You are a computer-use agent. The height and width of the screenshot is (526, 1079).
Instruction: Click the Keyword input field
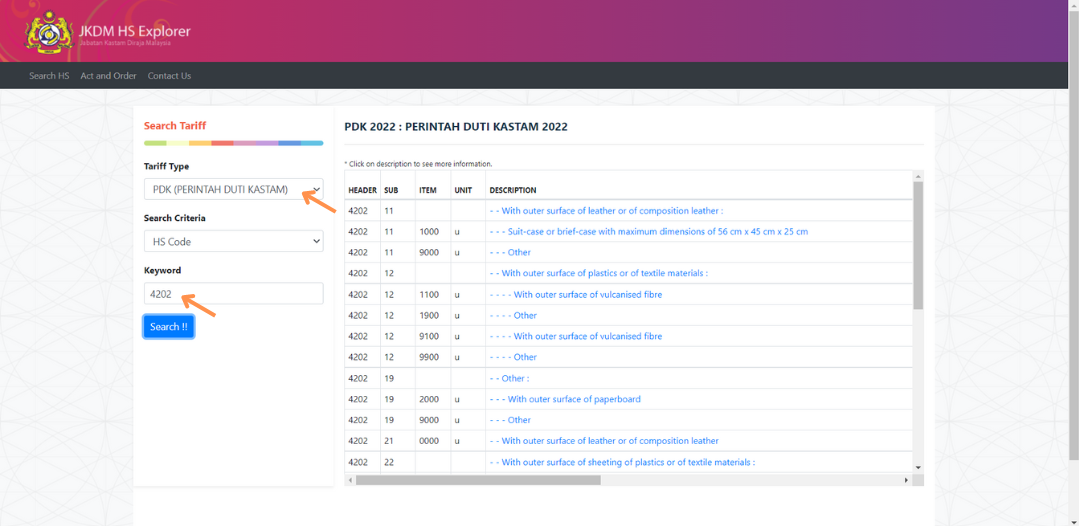tap(233, 294)
